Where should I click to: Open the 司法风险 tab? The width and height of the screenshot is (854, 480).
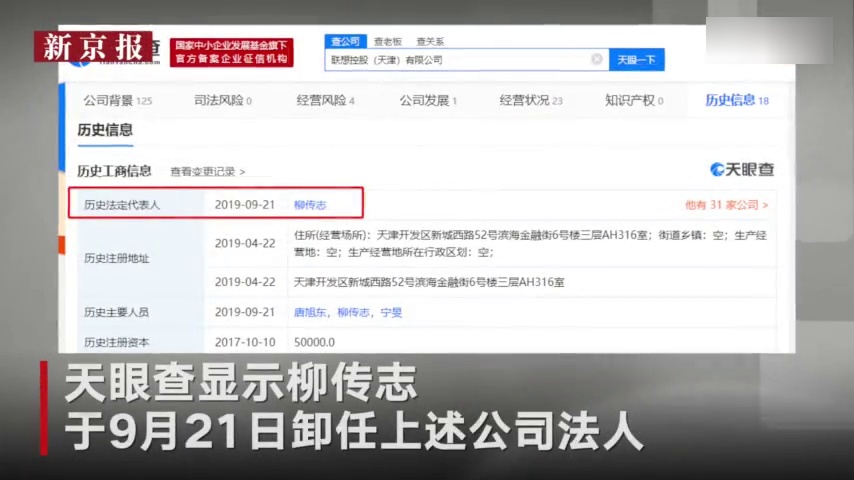click(223, 100)
